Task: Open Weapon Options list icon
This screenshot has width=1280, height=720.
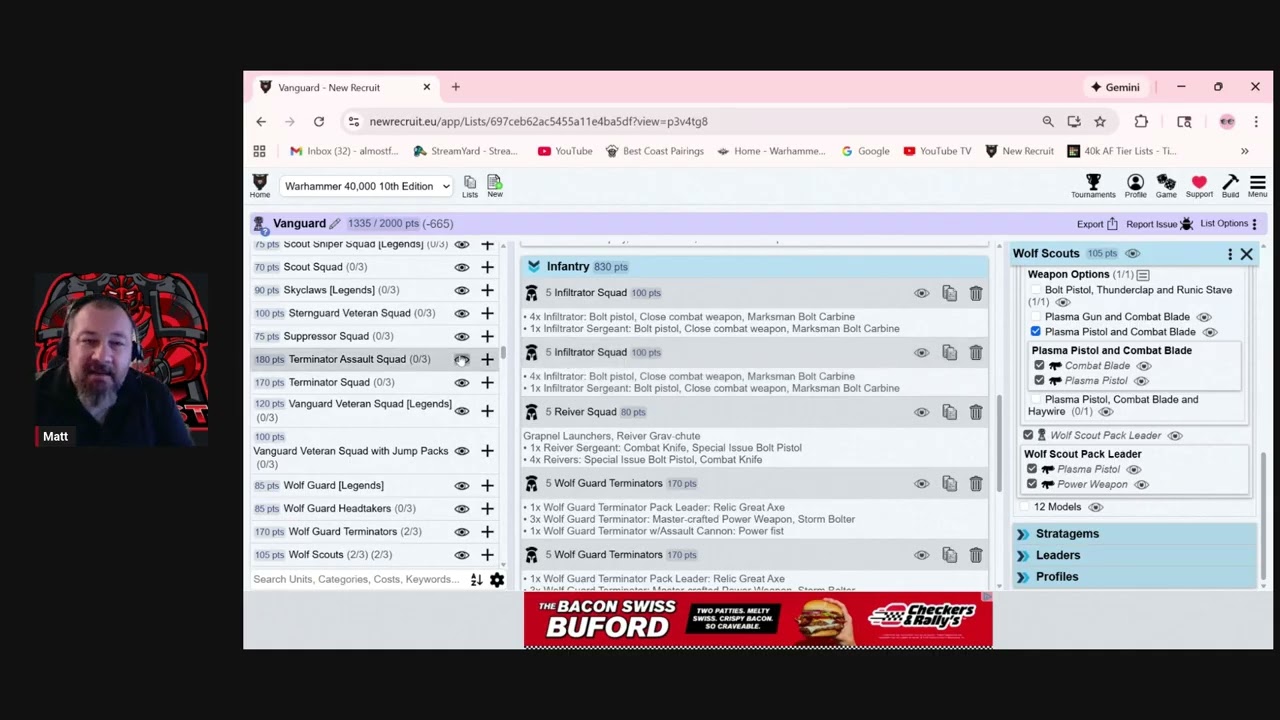Action: (x=1143, y=275)
